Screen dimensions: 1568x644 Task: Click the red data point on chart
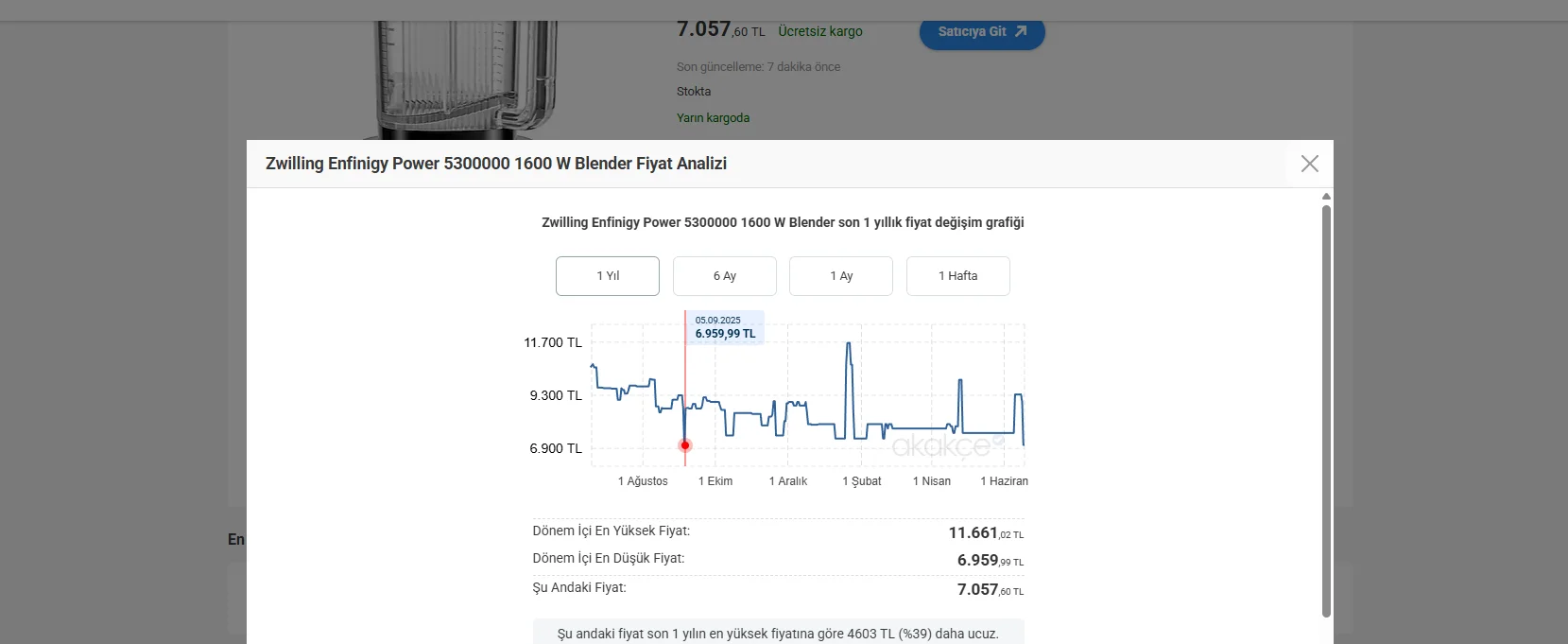(685, 445)
